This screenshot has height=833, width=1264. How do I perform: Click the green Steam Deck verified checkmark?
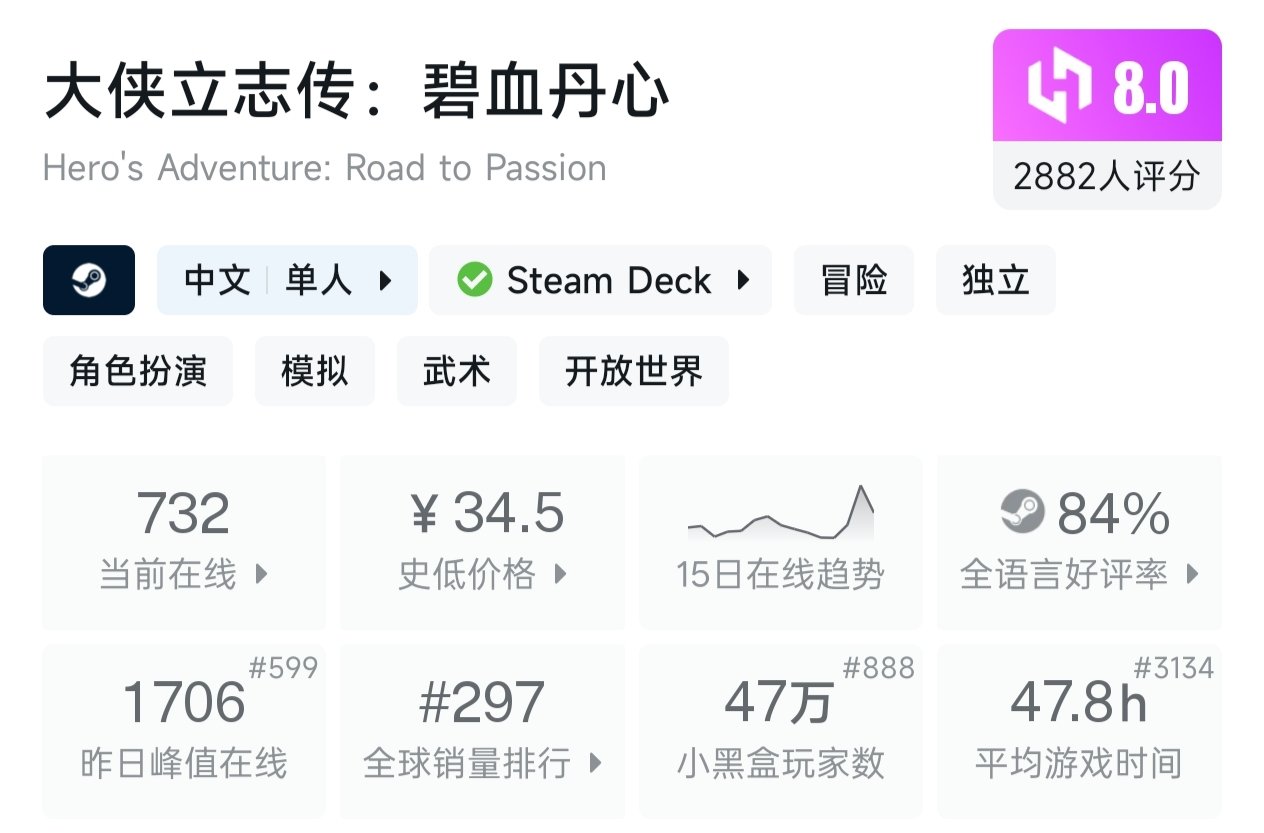(474, 280)
